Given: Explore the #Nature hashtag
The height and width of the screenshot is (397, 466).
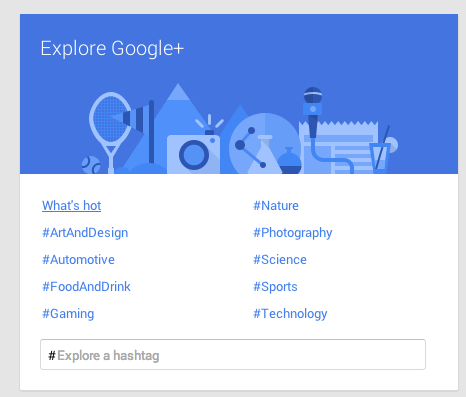Looking at the screenshot, I should [276, 205].
